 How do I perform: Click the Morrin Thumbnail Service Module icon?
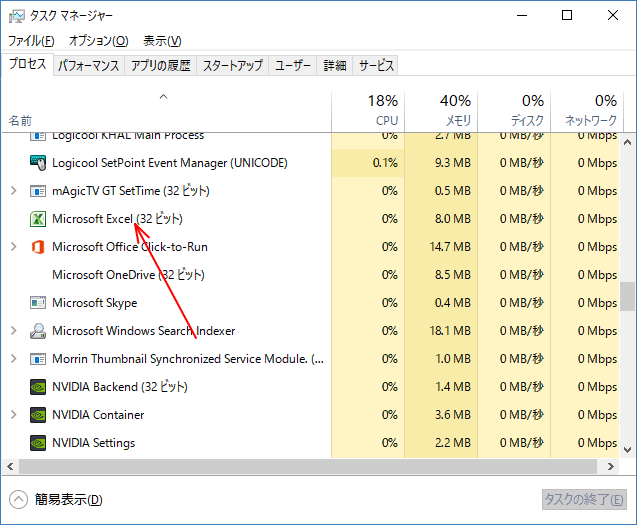[x=38, y=359]
